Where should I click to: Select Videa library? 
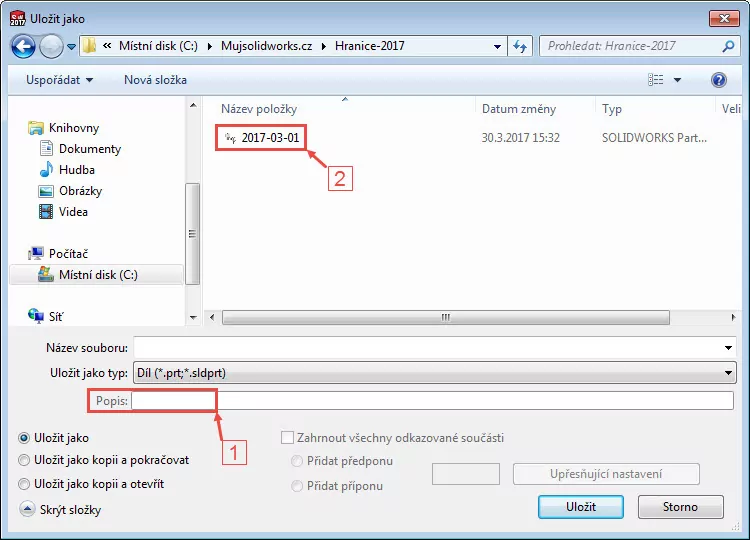coord(73,212)
